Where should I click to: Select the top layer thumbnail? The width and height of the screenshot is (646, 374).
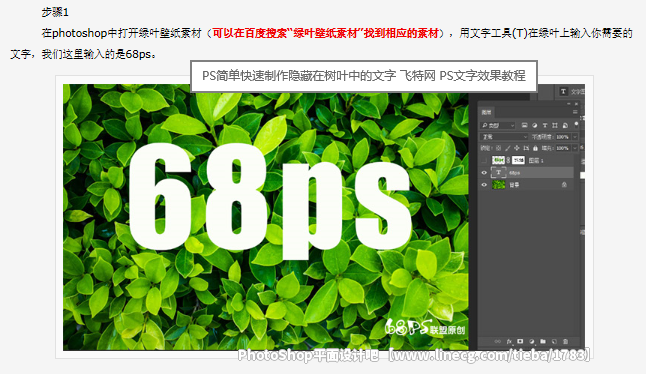[x=498, y=160]
